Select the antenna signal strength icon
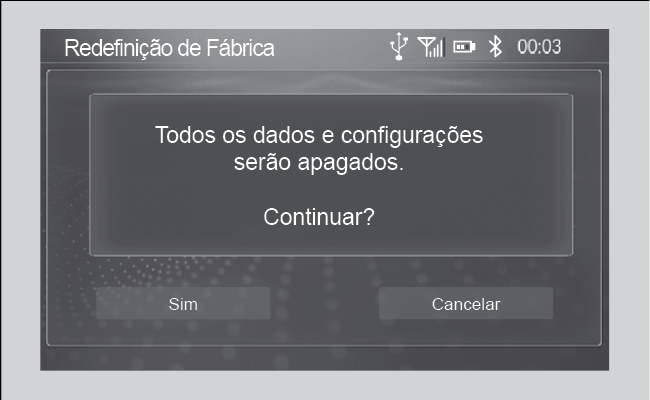Image resolution: width=650 pixels, height=400 pixels. (431, 46)
